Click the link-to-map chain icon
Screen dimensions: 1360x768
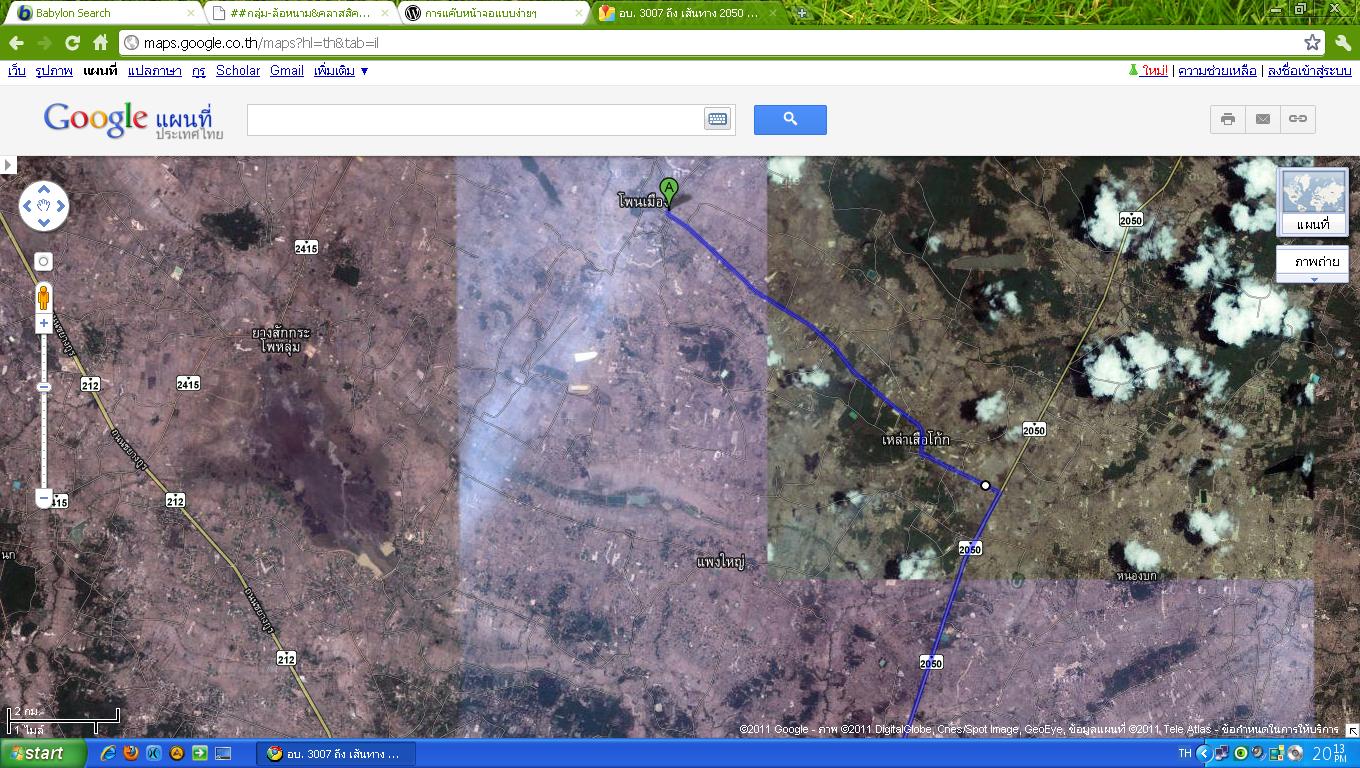[x=1297, y=119]
